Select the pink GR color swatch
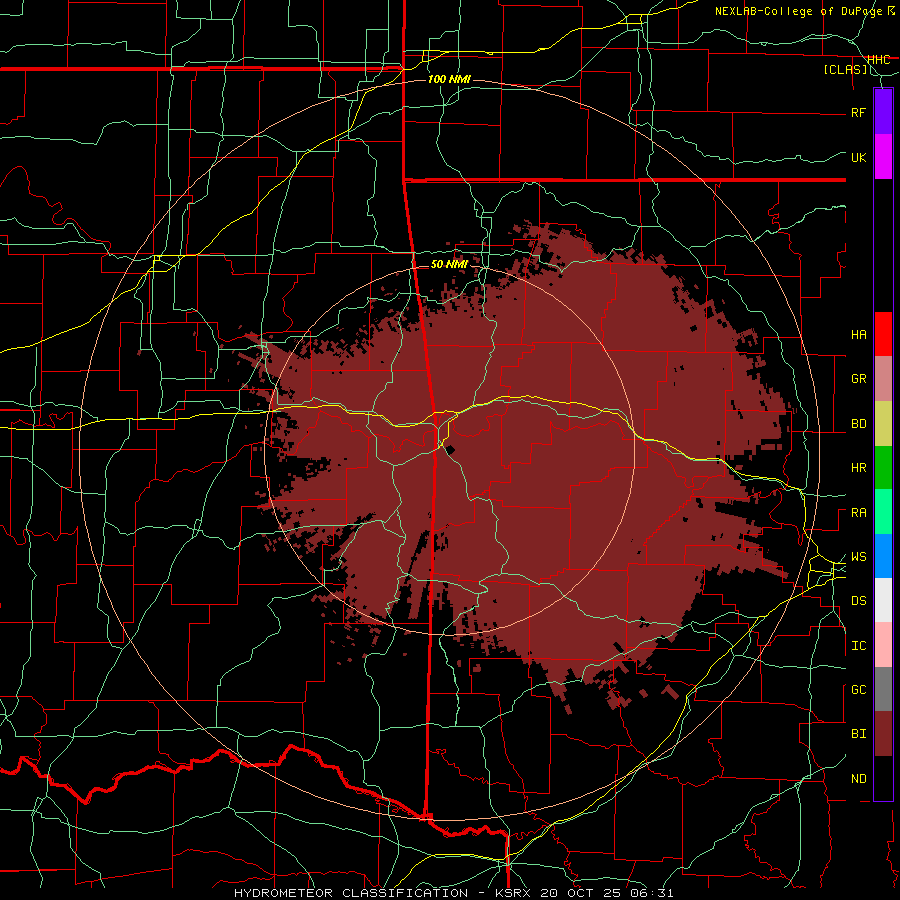The width and height of the screenshot is (900, 900). click(883, 379)
